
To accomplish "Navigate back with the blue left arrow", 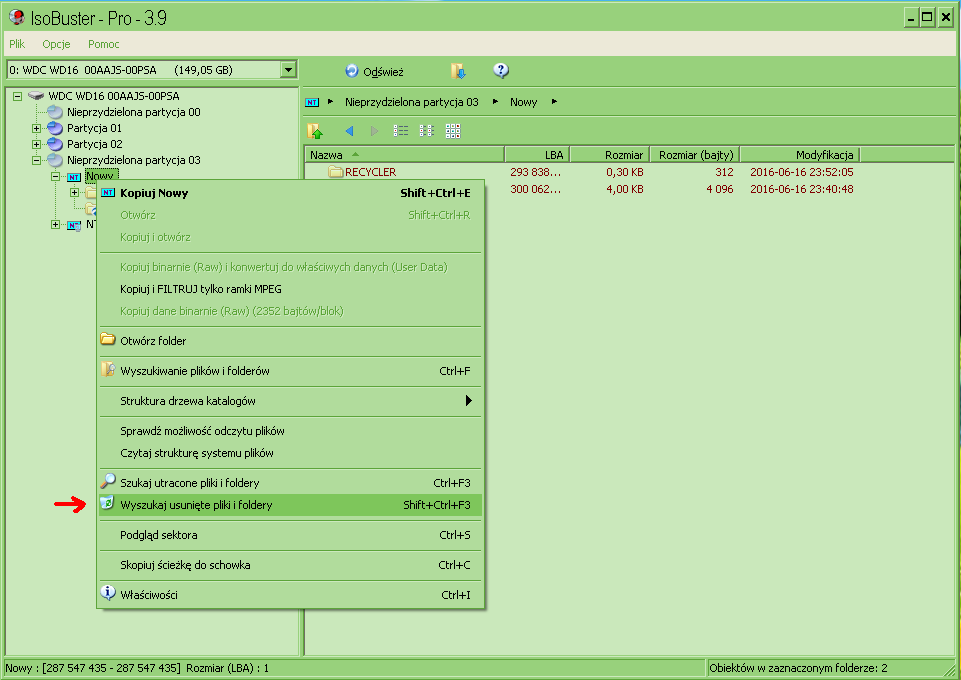I will coord(349,130).
